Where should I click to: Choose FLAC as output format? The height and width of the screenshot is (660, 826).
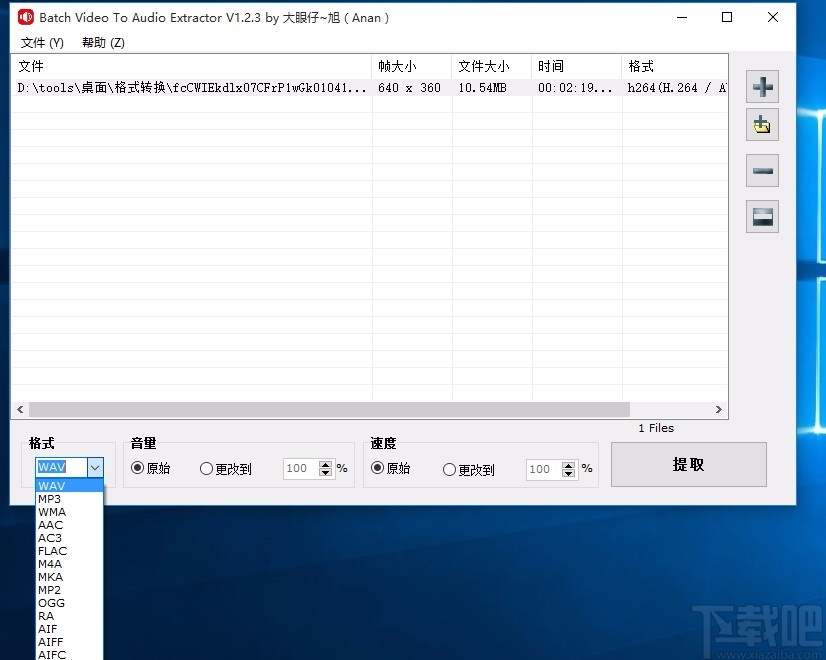pos(52,550)
